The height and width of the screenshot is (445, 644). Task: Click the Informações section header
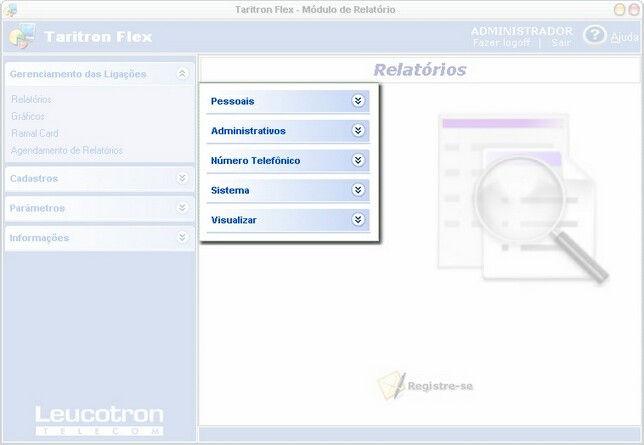point(99,238)
